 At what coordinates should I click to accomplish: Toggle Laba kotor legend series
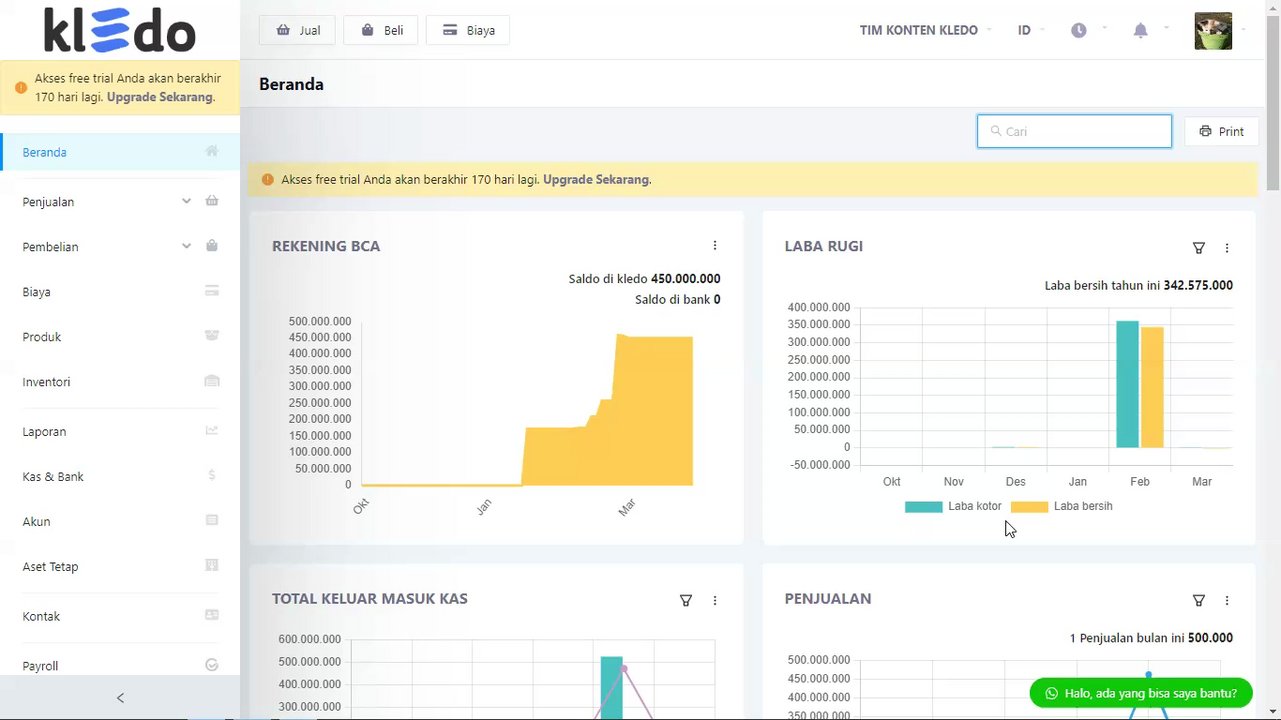953,507
